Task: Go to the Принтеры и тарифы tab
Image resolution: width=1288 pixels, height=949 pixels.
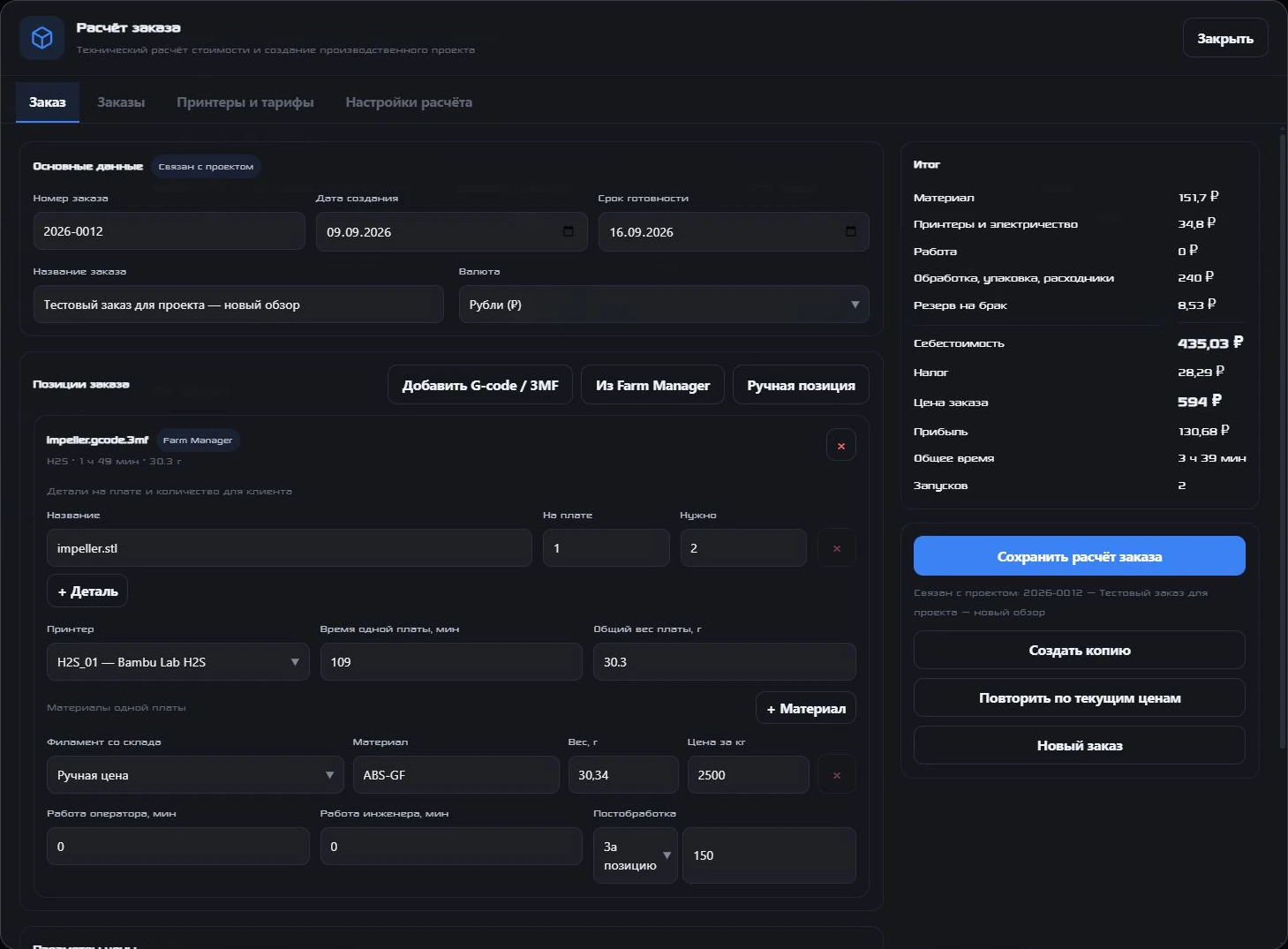Action: point(245,102)
